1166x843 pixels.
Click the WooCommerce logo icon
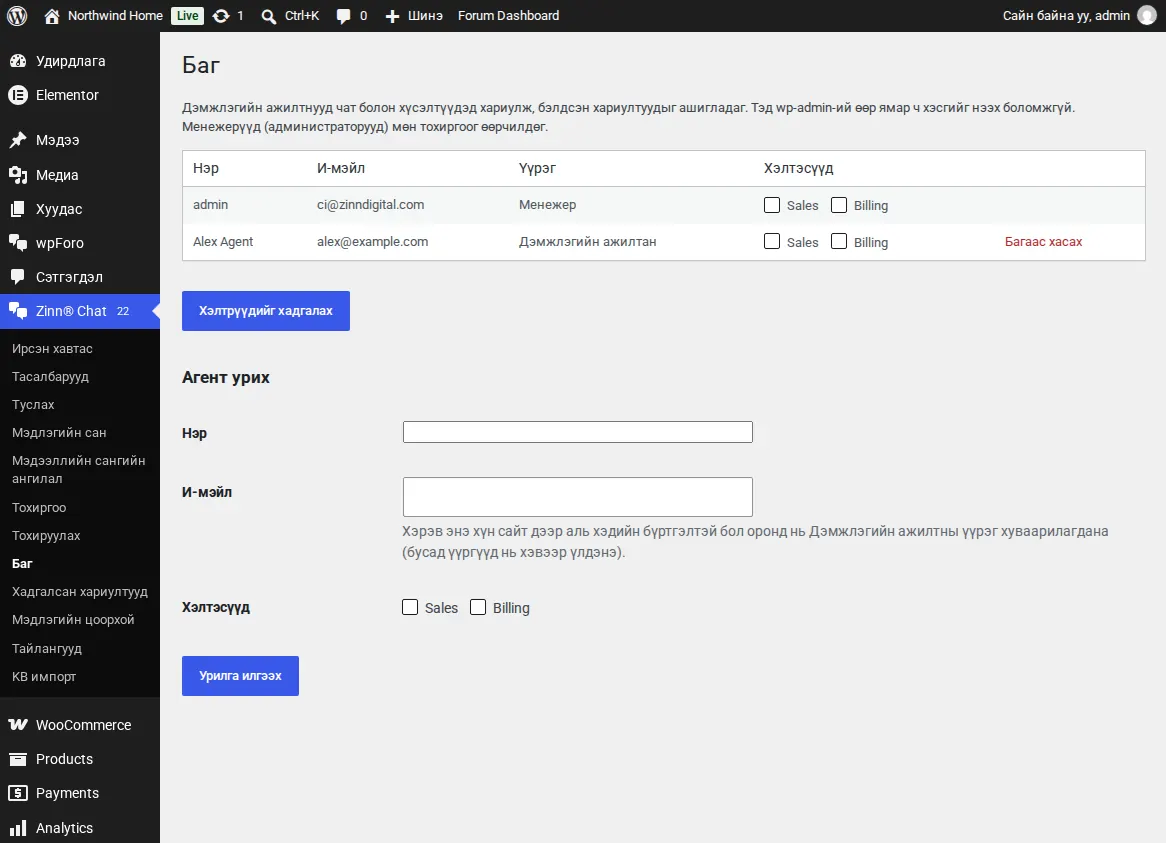pos(18,725)
